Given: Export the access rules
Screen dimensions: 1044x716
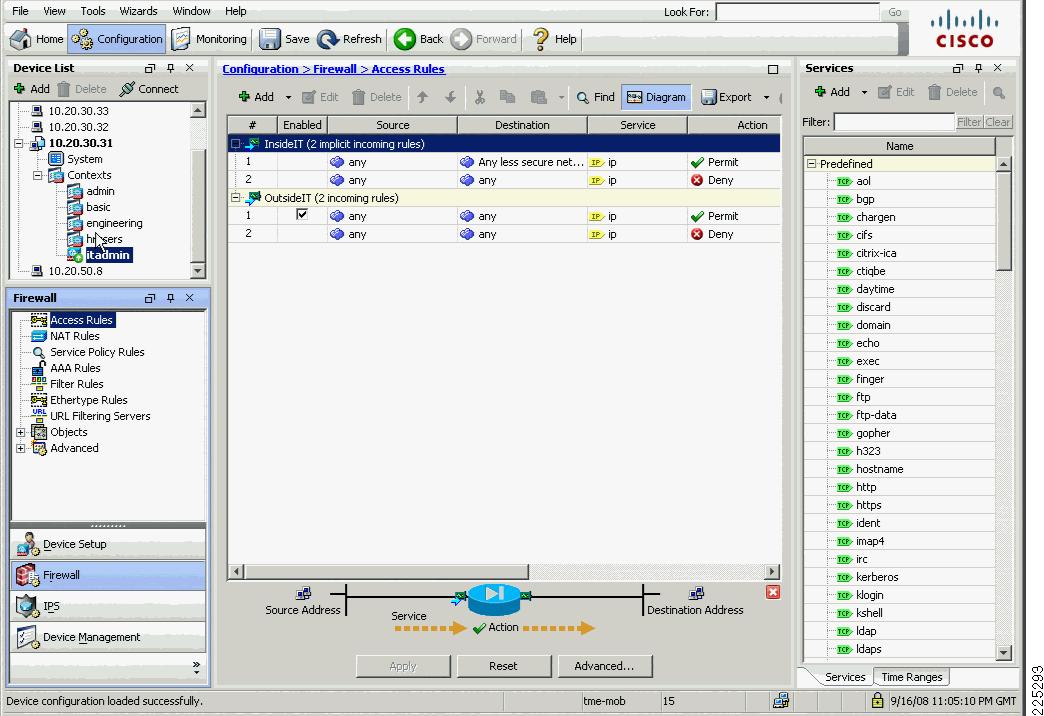Looking at the screenshot, I should [x=729, y=97].
